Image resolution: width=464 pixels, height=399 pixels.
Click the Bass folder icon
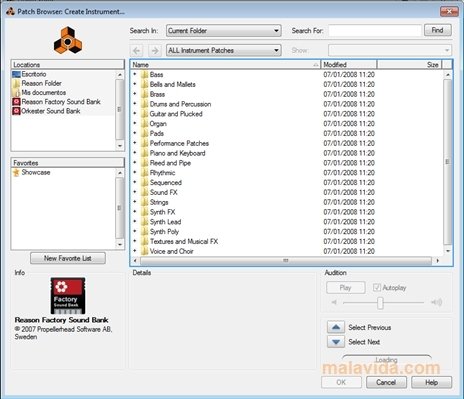pos(144,75)
